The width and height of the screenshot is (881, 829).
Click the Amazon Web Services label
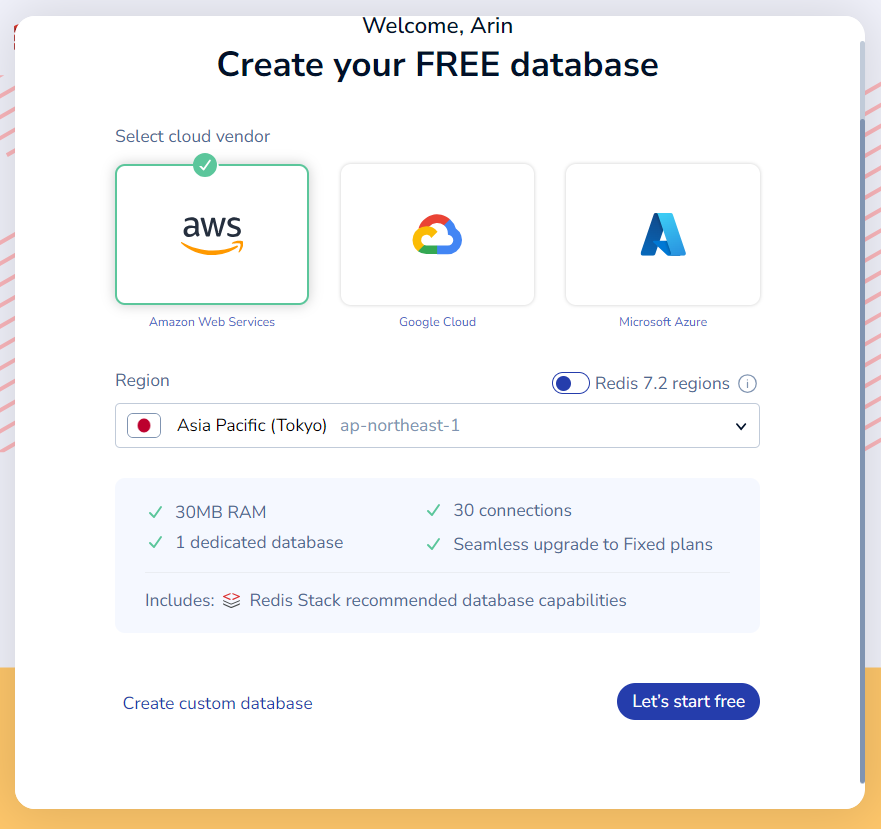click(x=212, y=322)
